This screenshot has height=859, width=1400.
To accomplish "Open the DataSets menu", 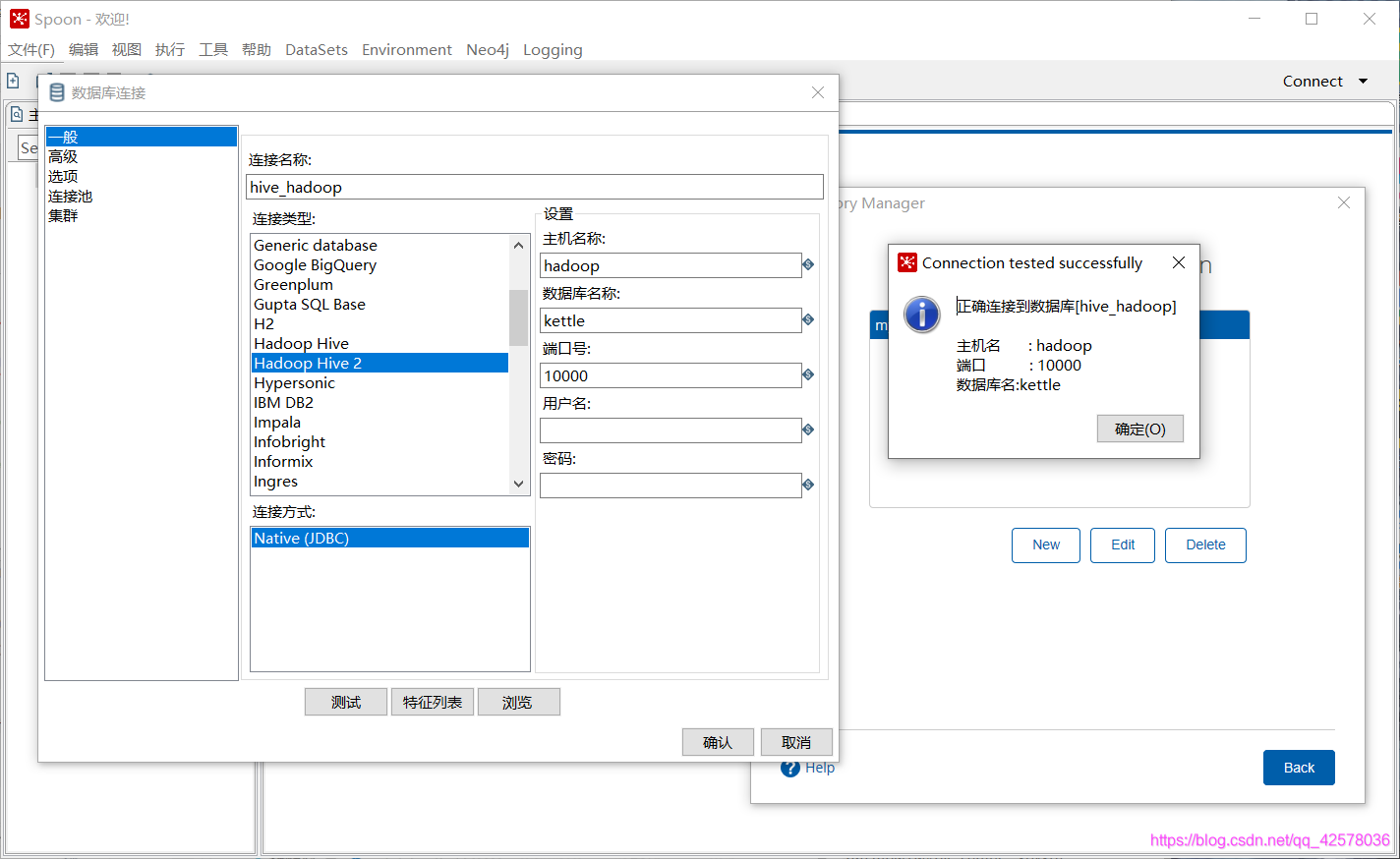I will click(317, 50).
